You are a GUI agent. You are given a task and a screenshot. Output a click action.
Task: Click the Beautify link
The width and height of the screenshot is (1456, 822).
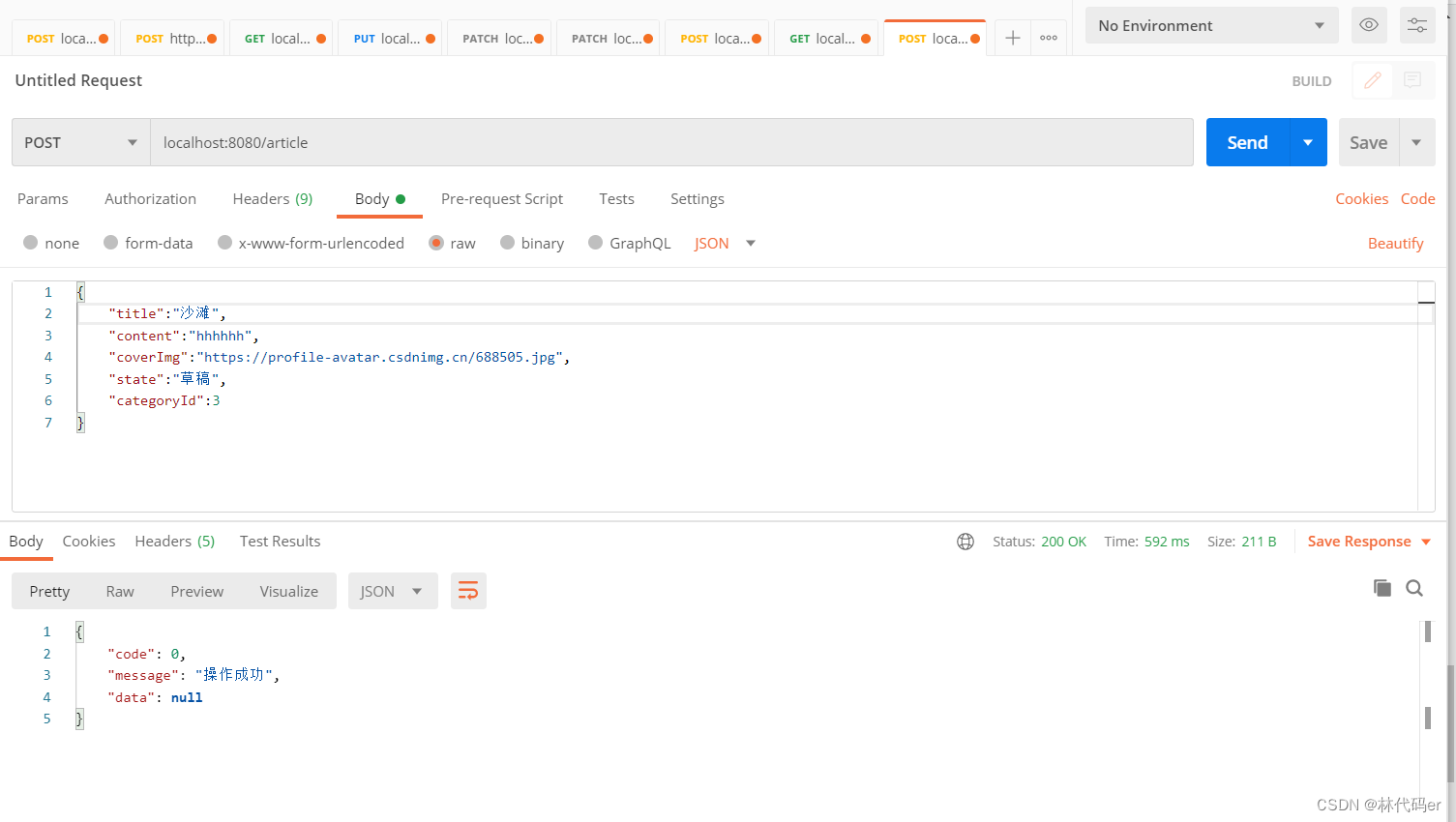pyautogui.click(x=1394, y=243)
